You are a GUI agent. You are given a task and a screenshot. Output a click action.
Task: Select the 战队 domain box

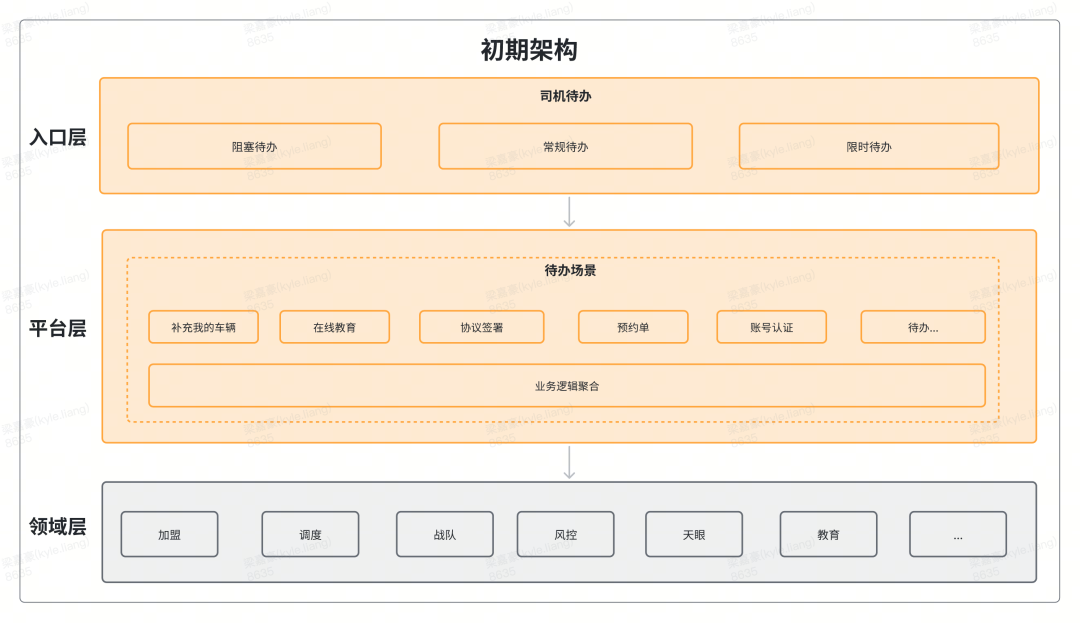click(445, 534)
